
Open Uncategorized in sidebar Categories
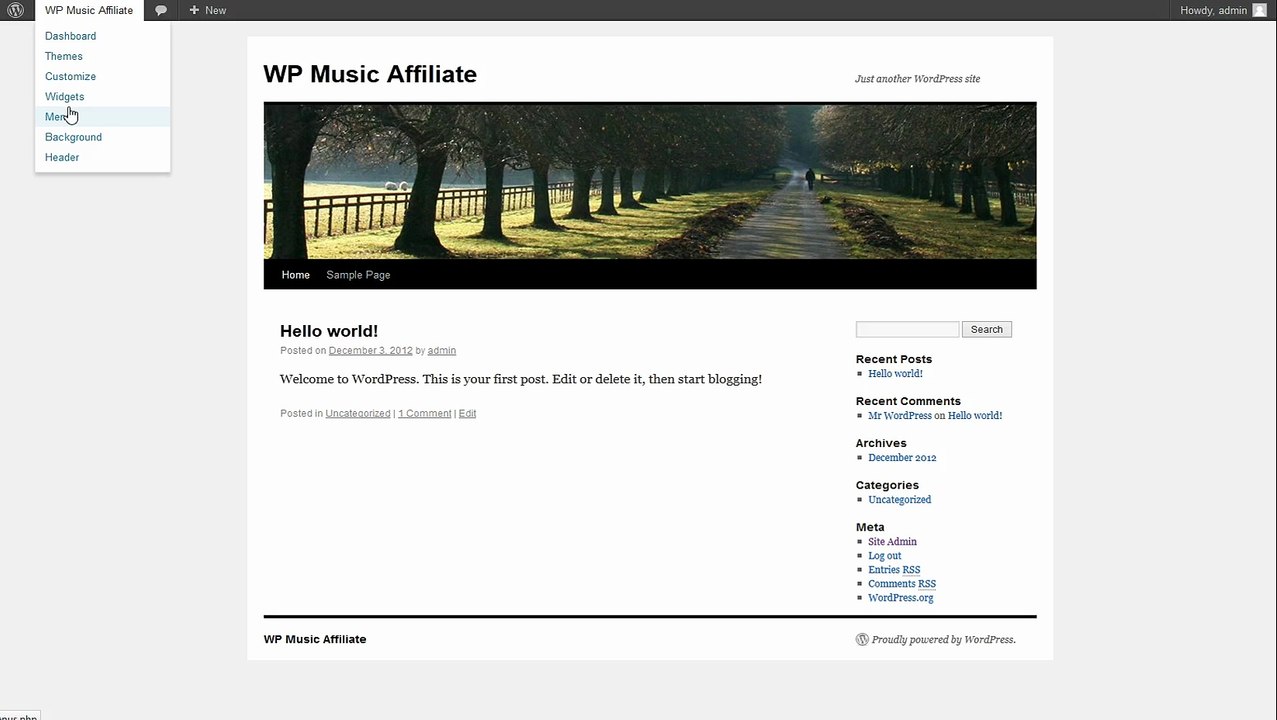[x=899, y=500]
